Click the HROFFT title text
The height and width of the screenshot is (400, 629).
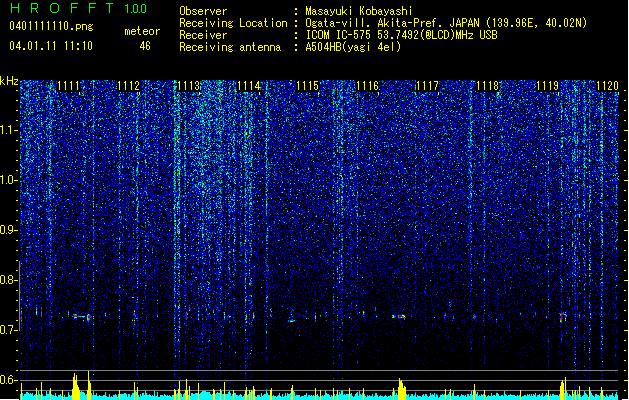click(62, 8)
